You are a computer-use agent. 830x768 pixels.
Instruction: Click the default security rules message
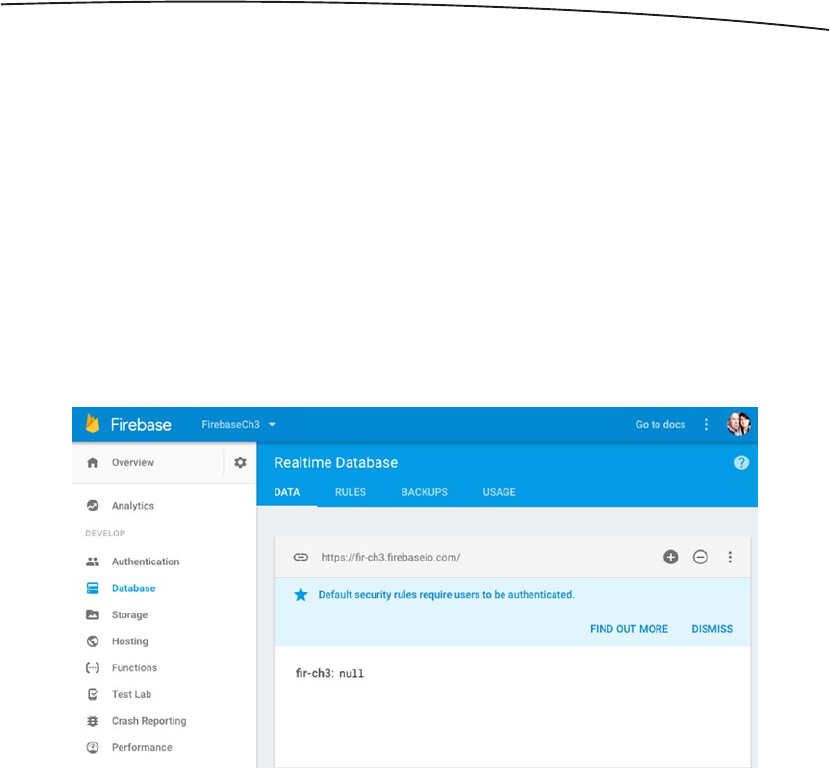click(x=446, y=595)
